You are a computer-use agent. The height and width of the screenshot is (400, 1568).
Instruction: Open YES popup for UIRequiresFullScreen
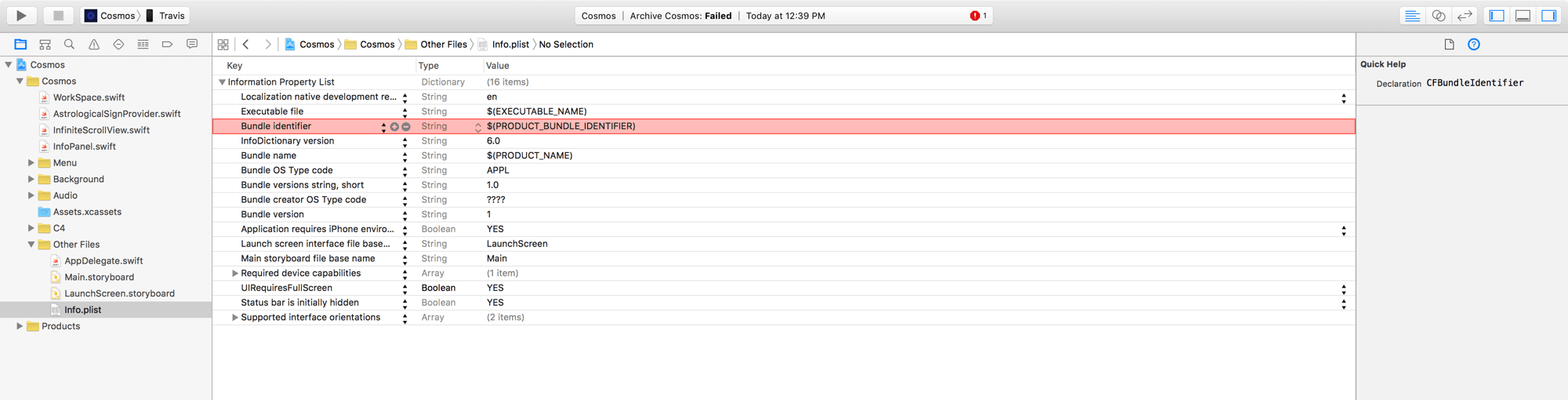click(x=1344, y=289)
